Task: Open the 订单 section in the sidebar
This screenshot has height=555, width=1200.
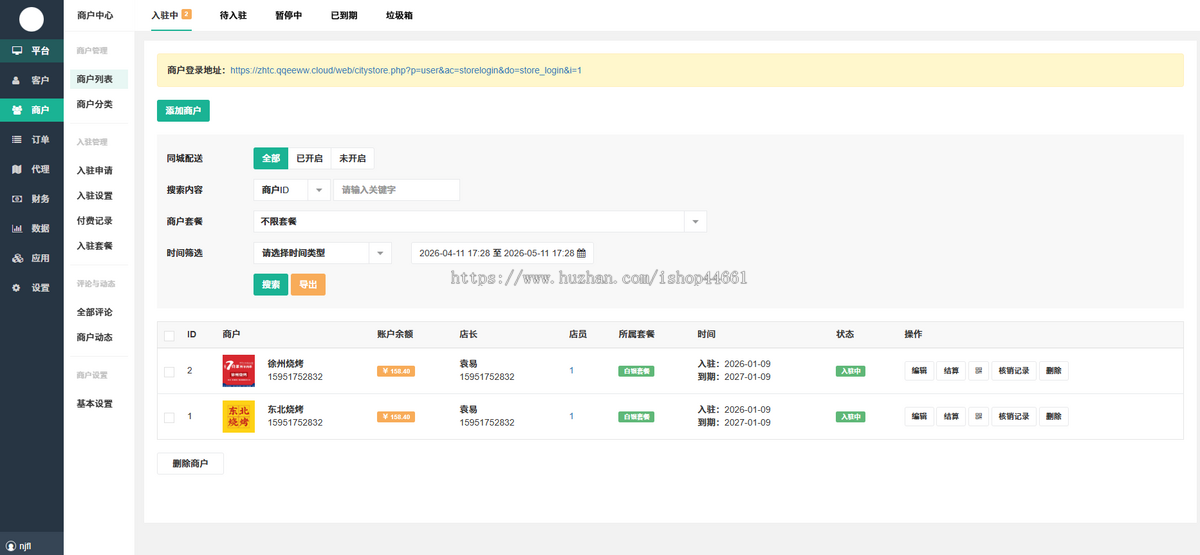Action: pos(32,139)
